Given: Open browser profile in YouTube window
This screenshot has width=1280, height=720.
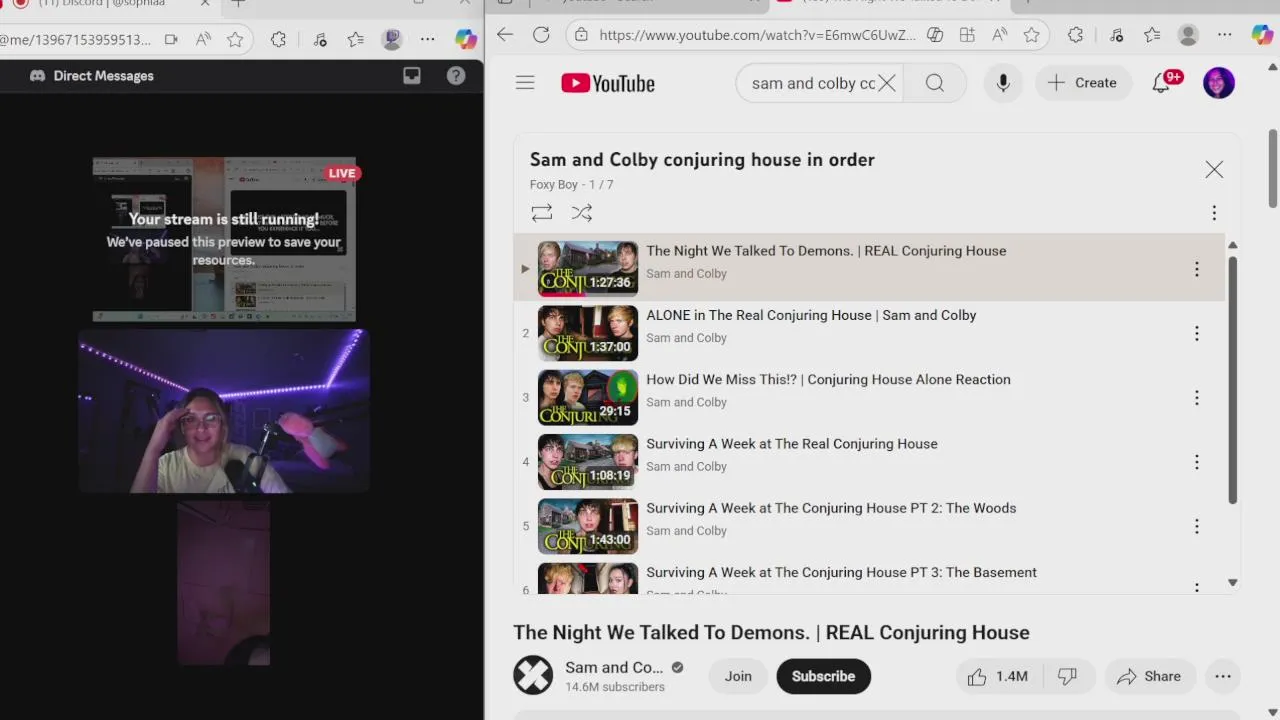Looking at the screenshot, I should (x=1188, y=35).
